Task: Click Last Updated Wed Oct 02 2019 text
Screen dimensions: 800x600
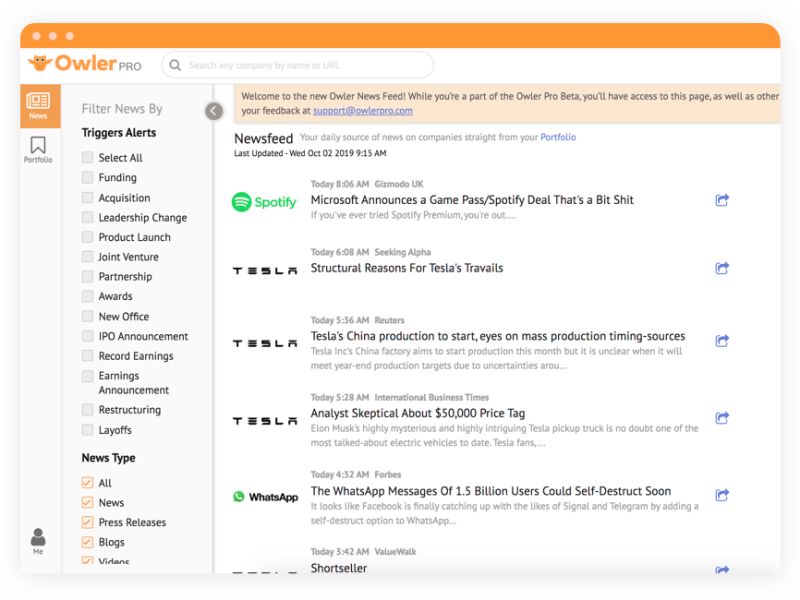Action: (310, 153)
